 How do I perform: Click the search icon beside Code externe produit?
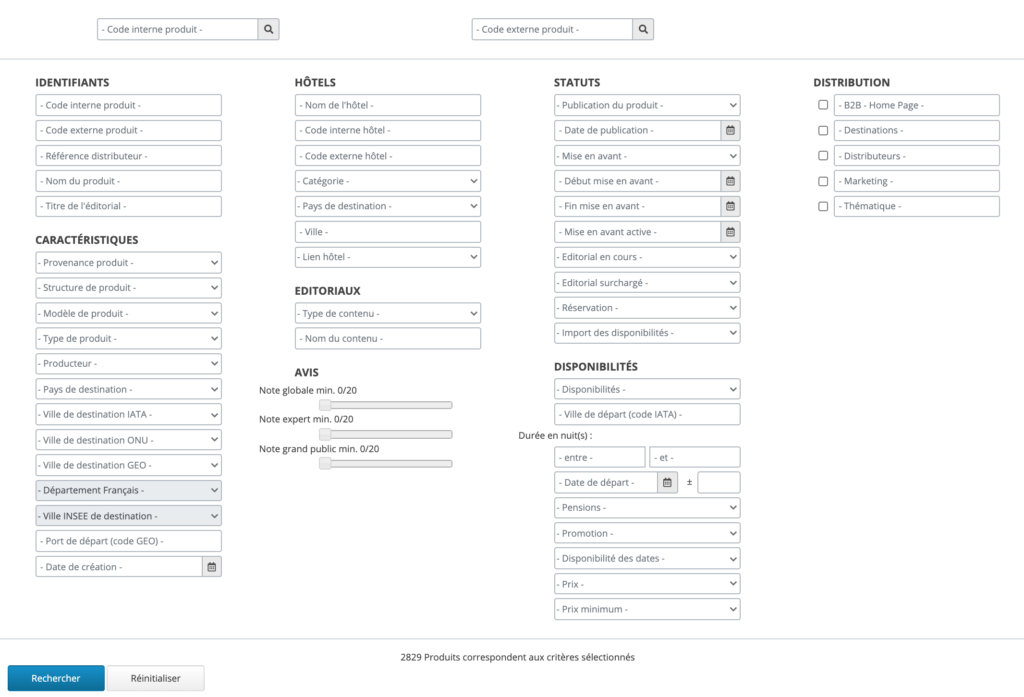pos(643,30)
